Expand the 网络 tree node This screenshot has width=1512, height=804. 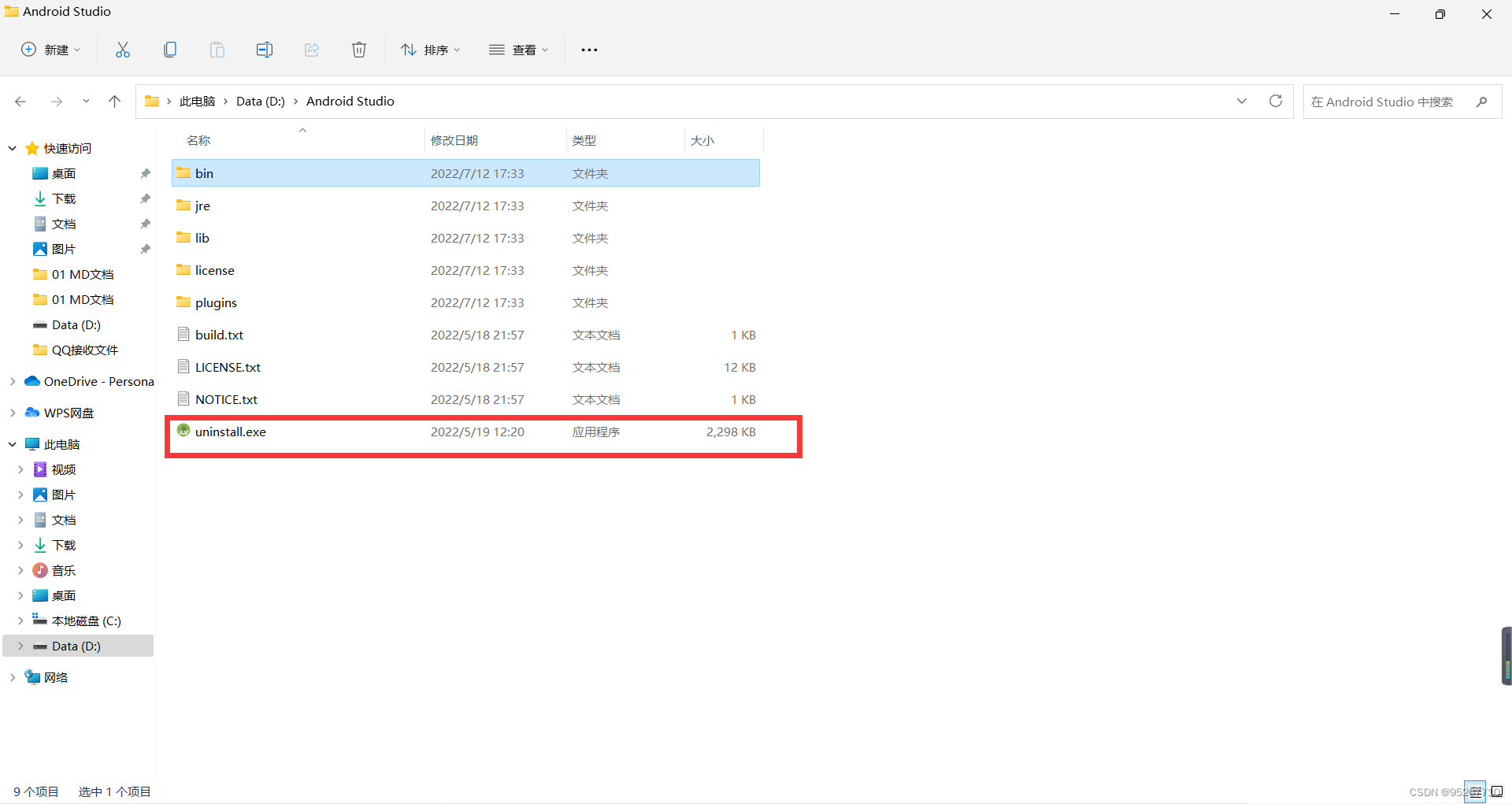point(13,677)
